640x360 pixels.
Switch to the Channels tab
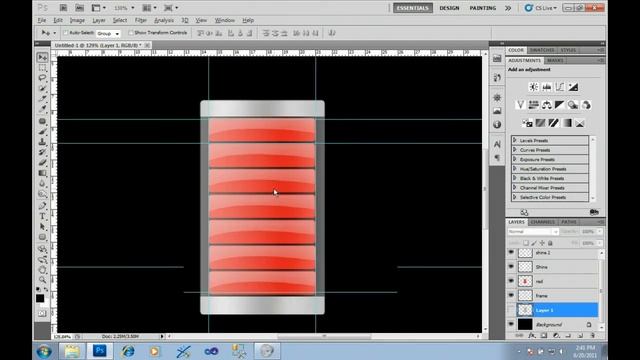tap(542, 222)
